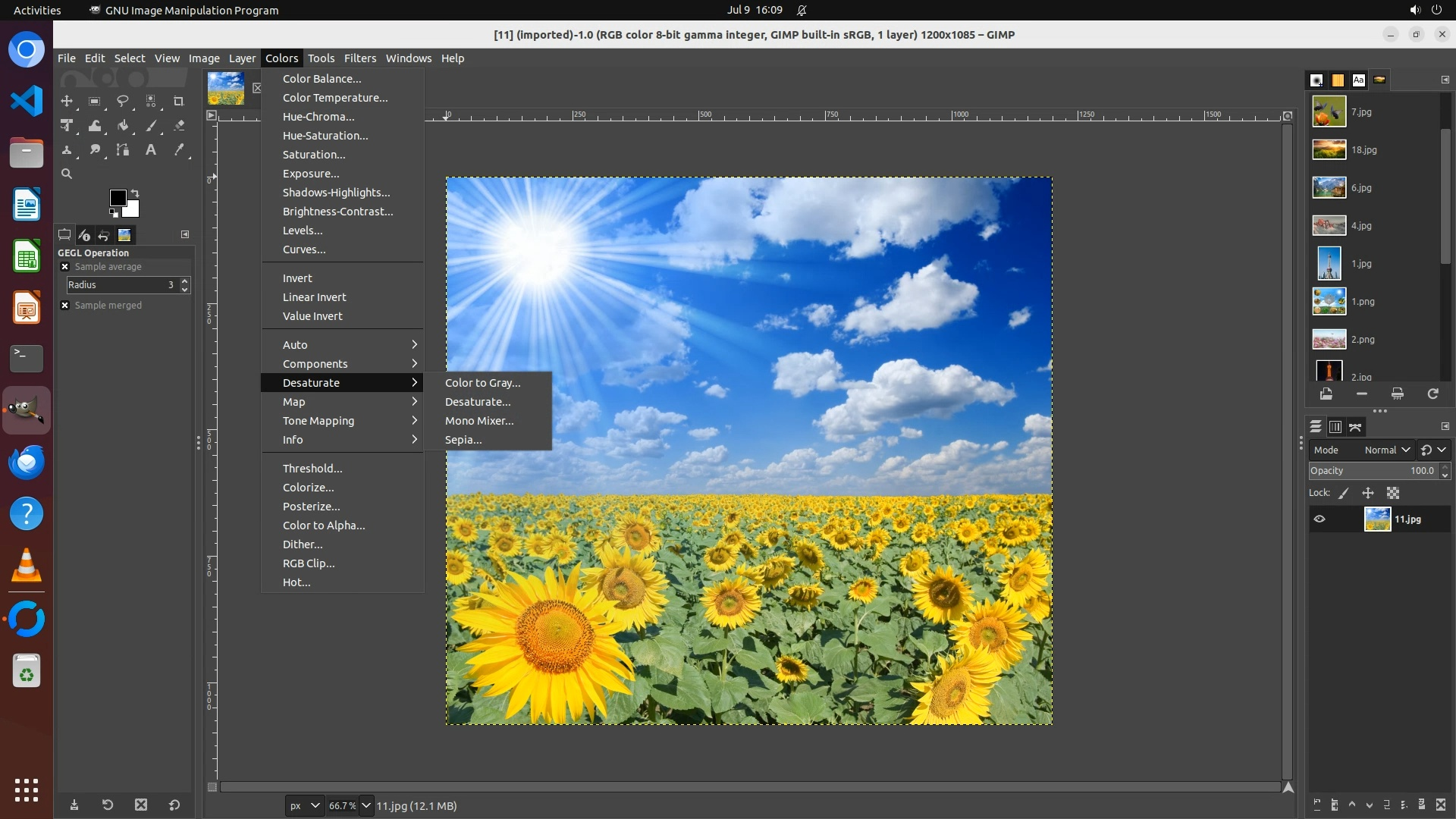Click the foreground black color swatch

(x=118, y=198)
